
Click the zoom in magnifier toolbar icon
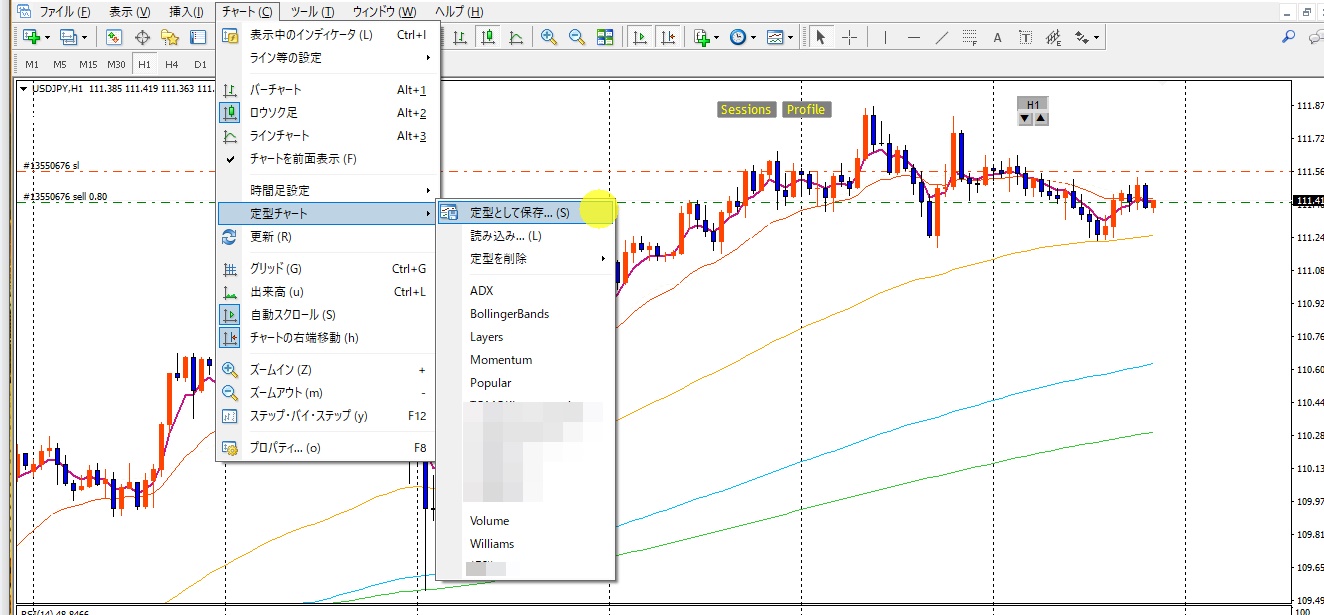[549, 37]
